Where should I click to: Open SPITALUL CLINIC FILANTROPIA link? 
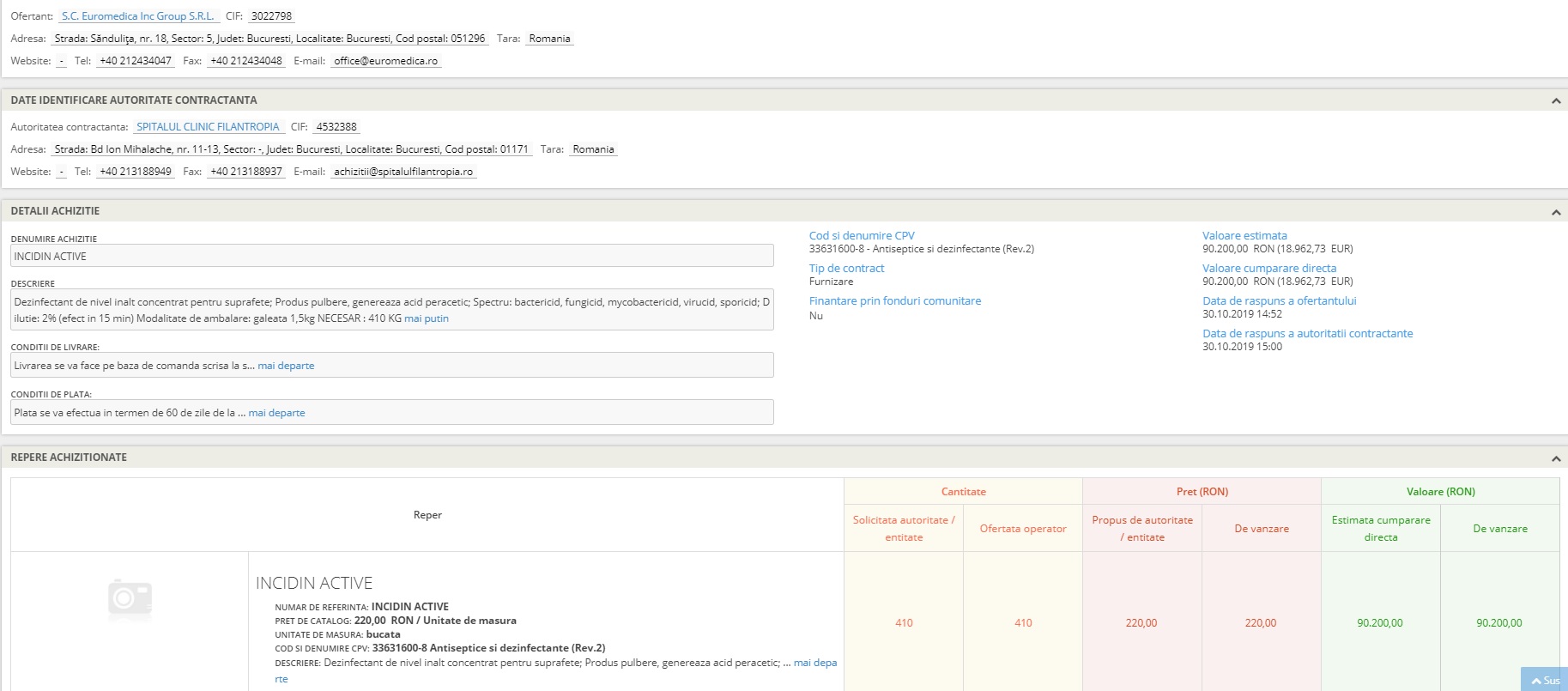click(208, 127)
